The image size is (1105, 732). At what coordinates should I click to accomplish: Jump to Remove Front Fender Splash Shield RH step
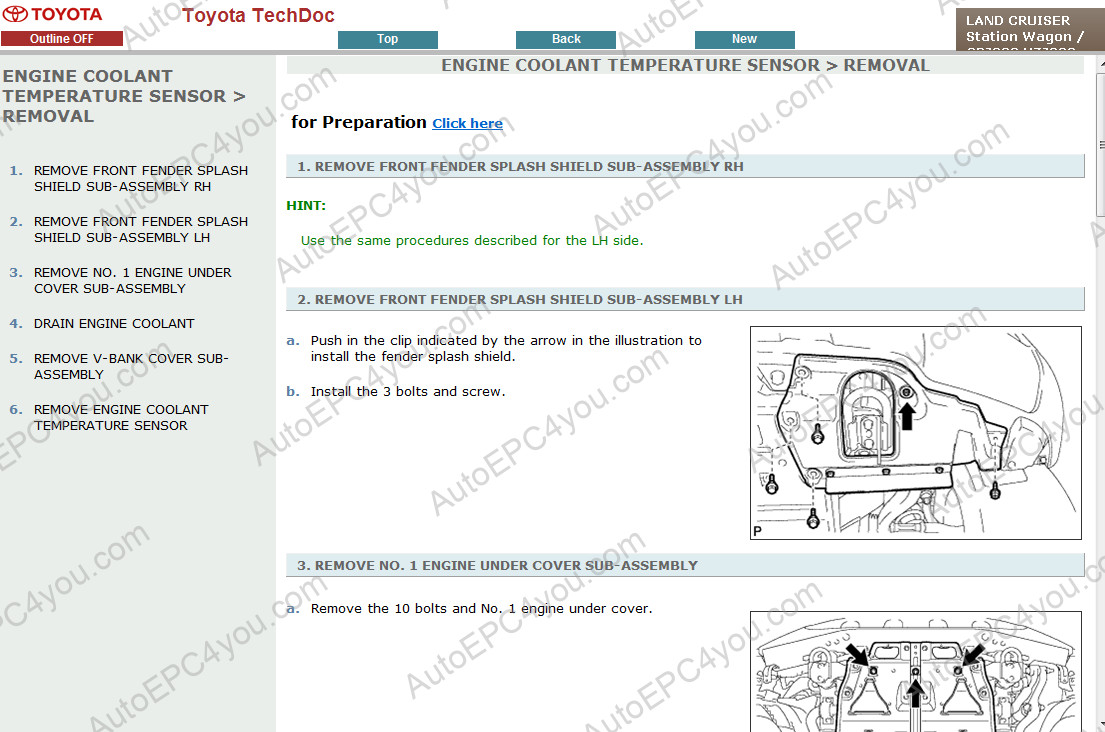tap(140, 178)
